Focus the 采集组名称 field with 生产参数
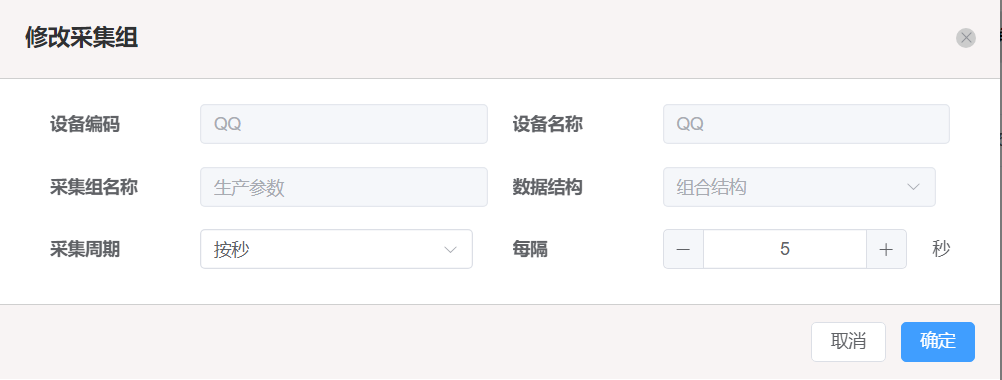Screen dimensions: 1002x380 (344, 187)
